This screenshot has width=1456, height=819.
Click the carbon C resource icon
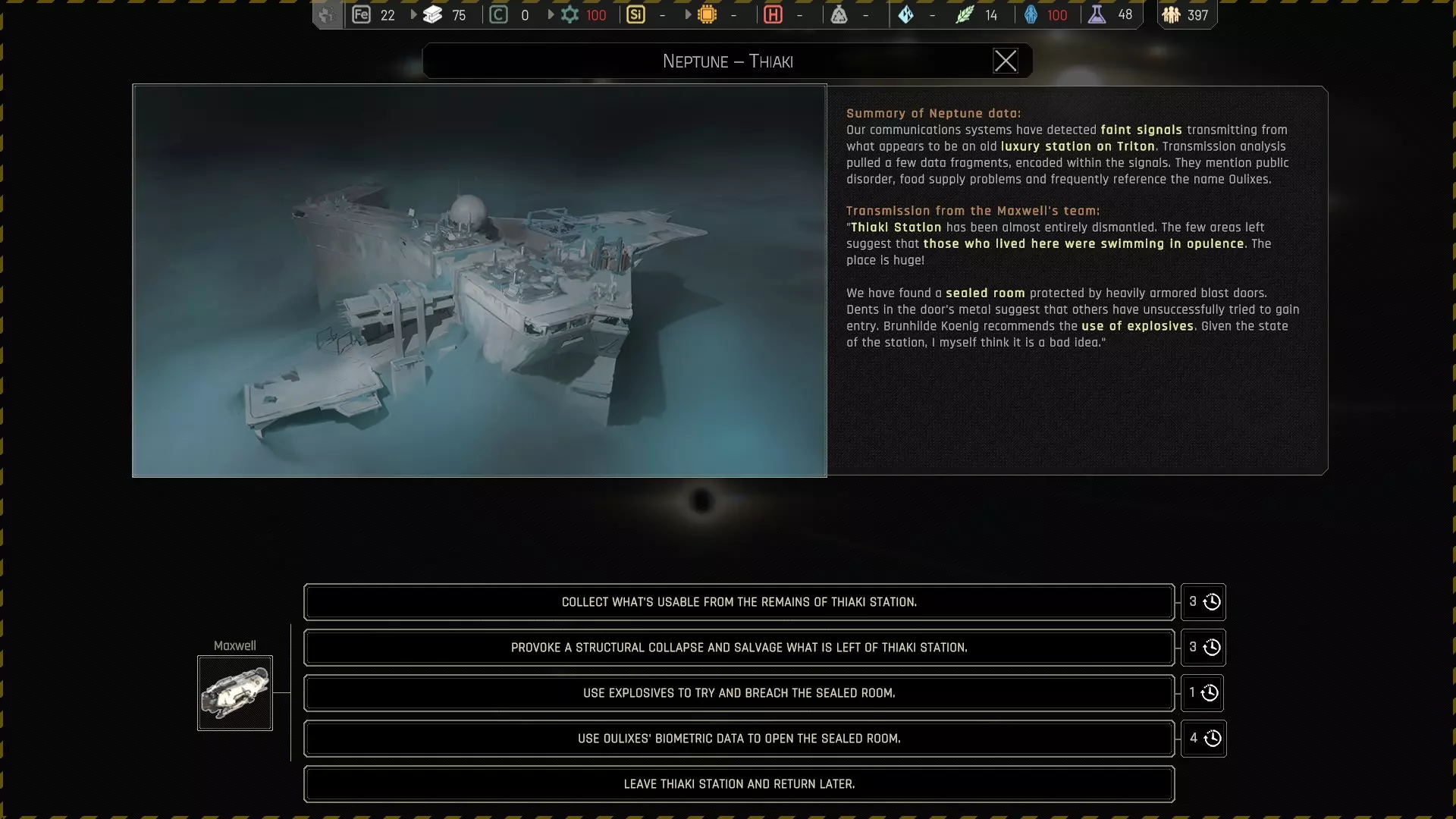point(498,14)
